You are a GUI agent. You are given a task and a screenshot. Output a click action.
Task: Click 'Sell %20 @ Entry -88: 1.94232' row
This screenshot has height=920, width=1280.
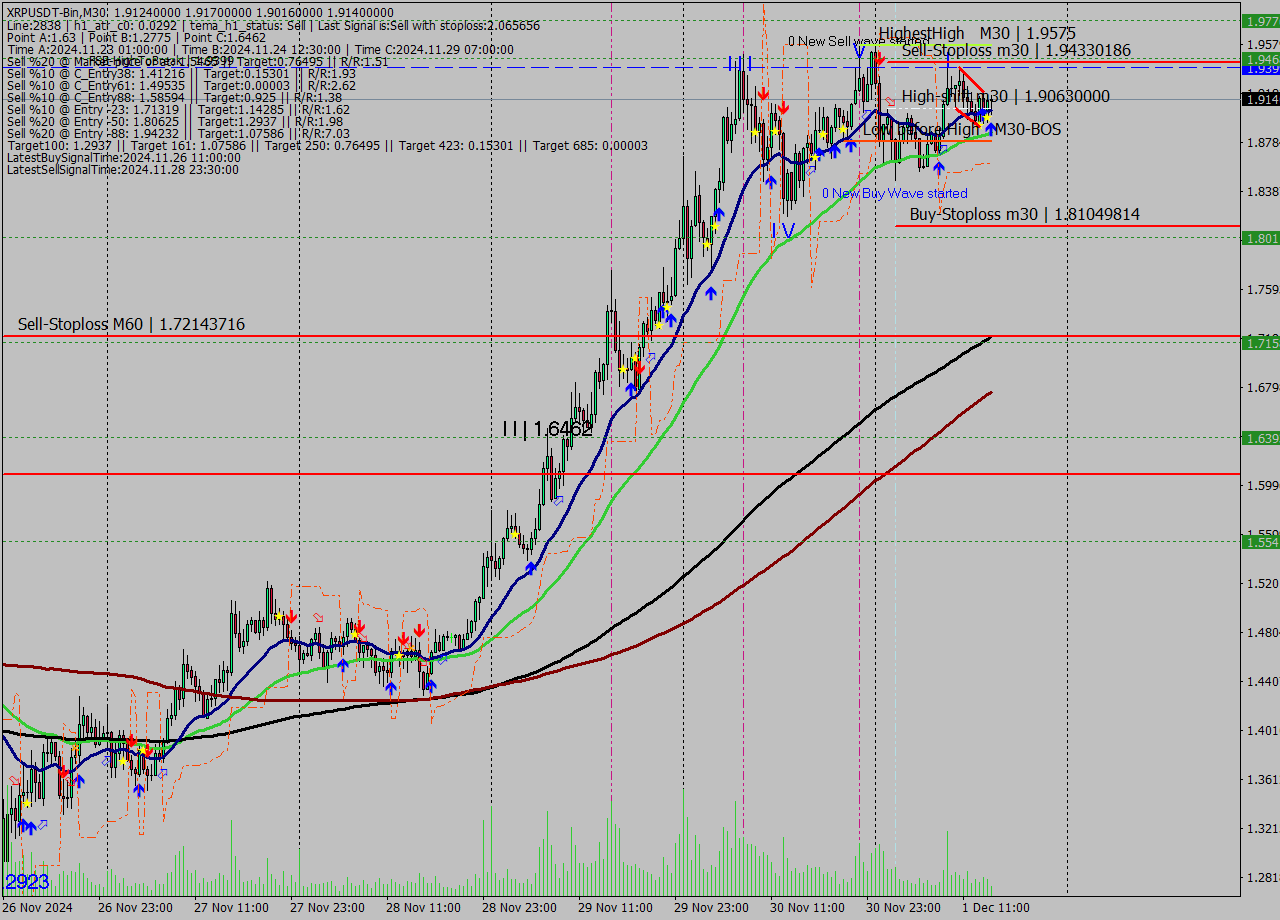coord(178,134)
